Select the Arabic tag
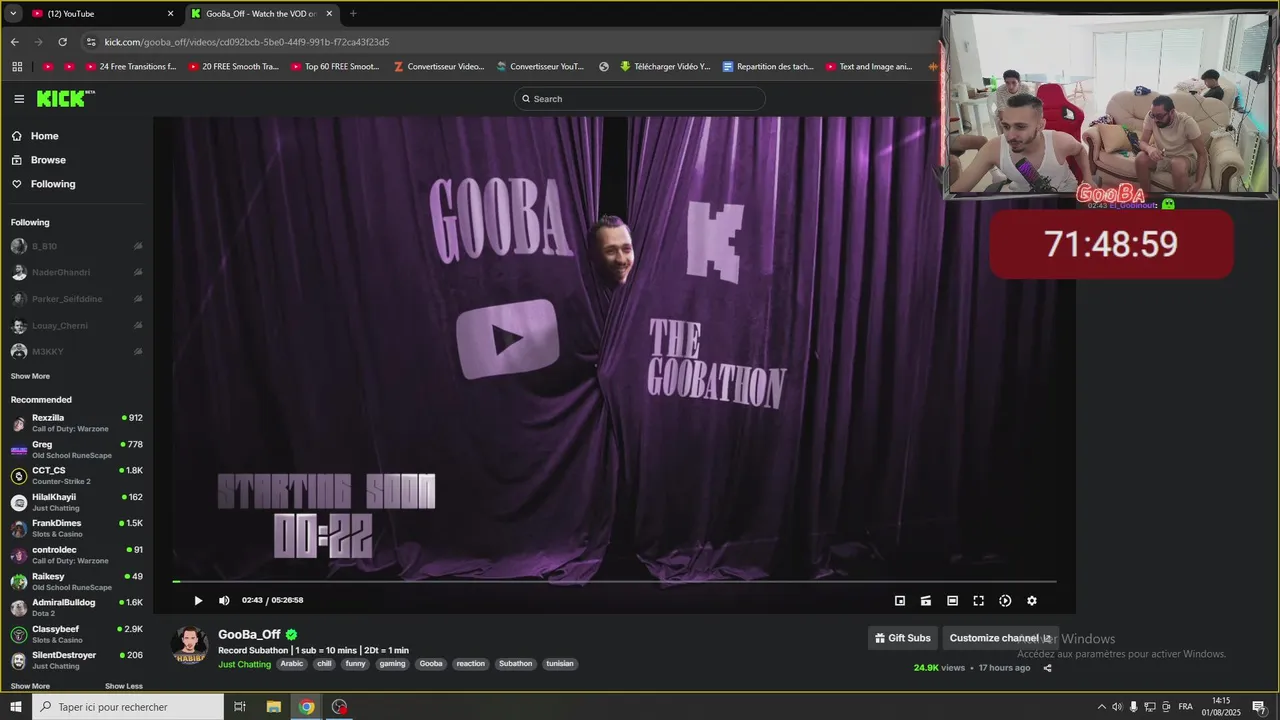 [x=291, y=664]
